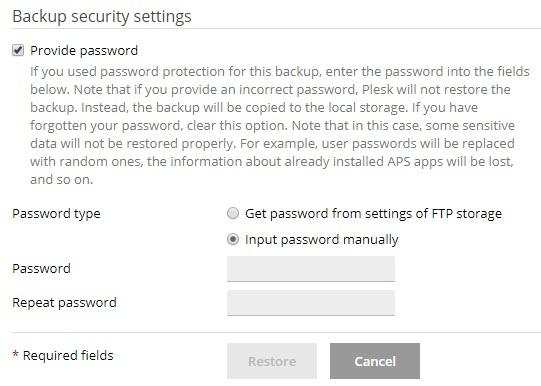
Task: Click the "Password type" row label
Action: pyautogui.click(x=56, y=214)
